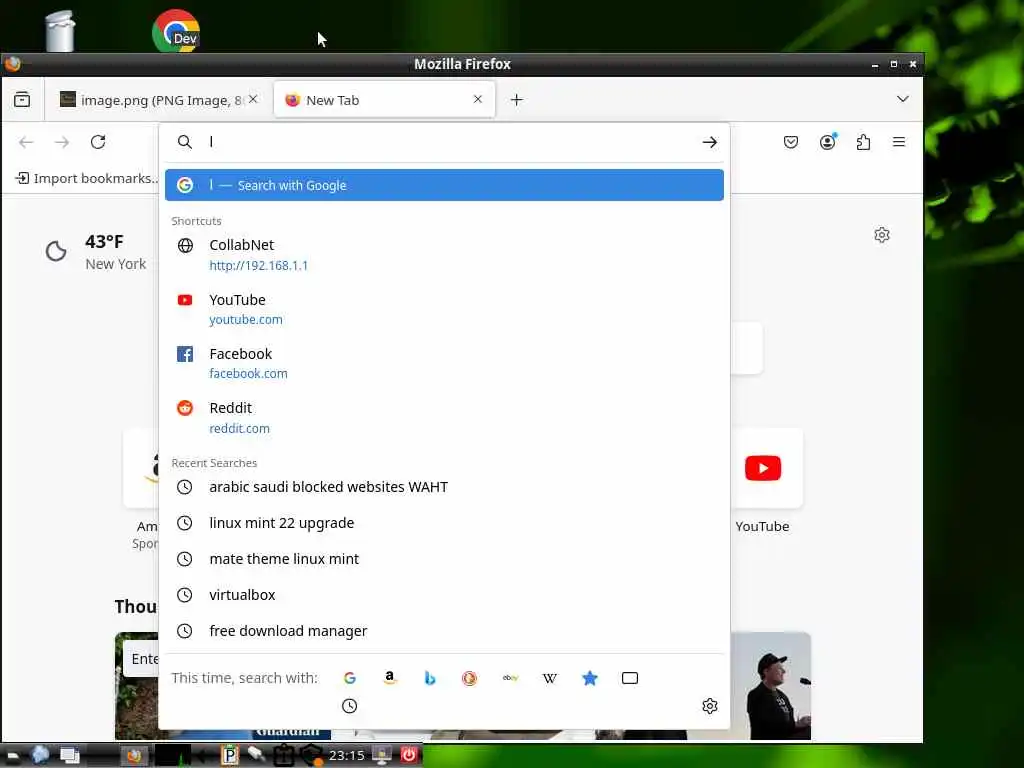
Task: Open the Trash desktop icon
Action: pyautogui.click(x=60, y=31)
